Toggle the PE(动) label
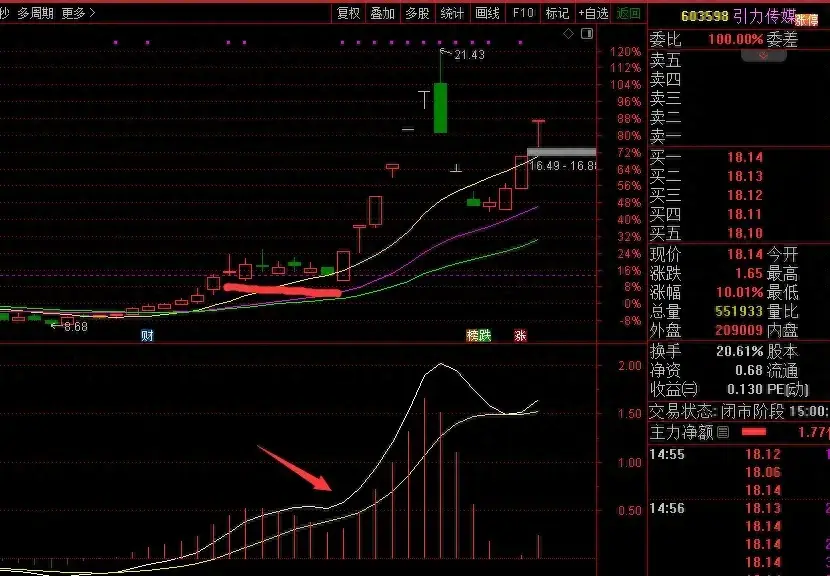This screenshot has width=830, height=576. tap(788, 390)
